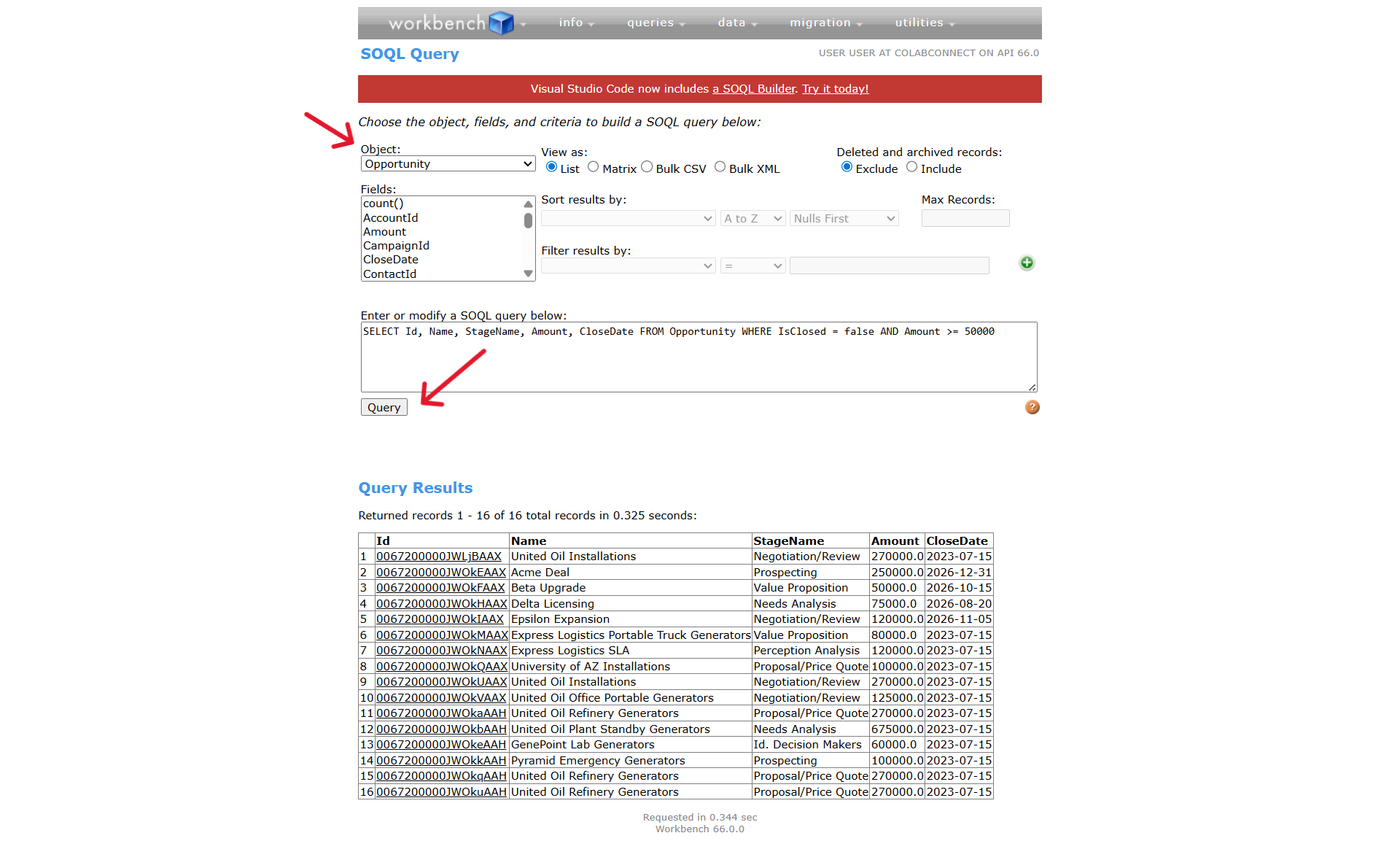The image size is (1400, 841).
Task: Click inside the SOQL query text area
Action: point(699,357)
